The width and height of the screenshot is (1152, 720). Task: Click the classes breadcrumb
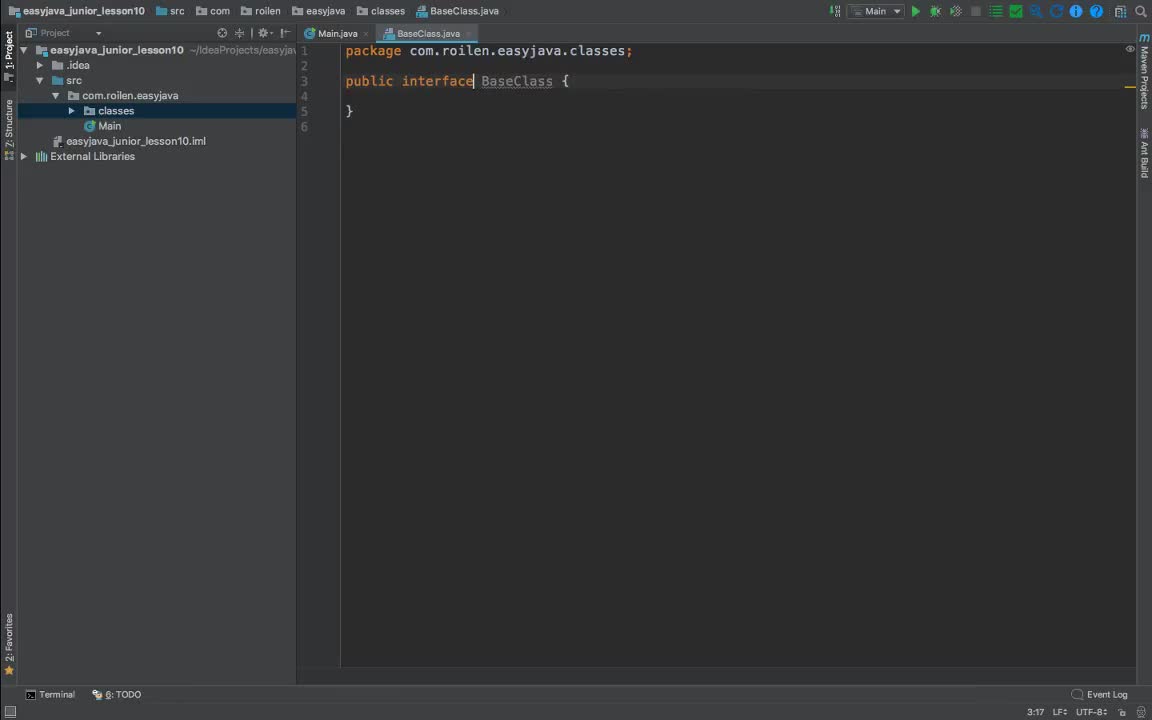tap(381, 12)
